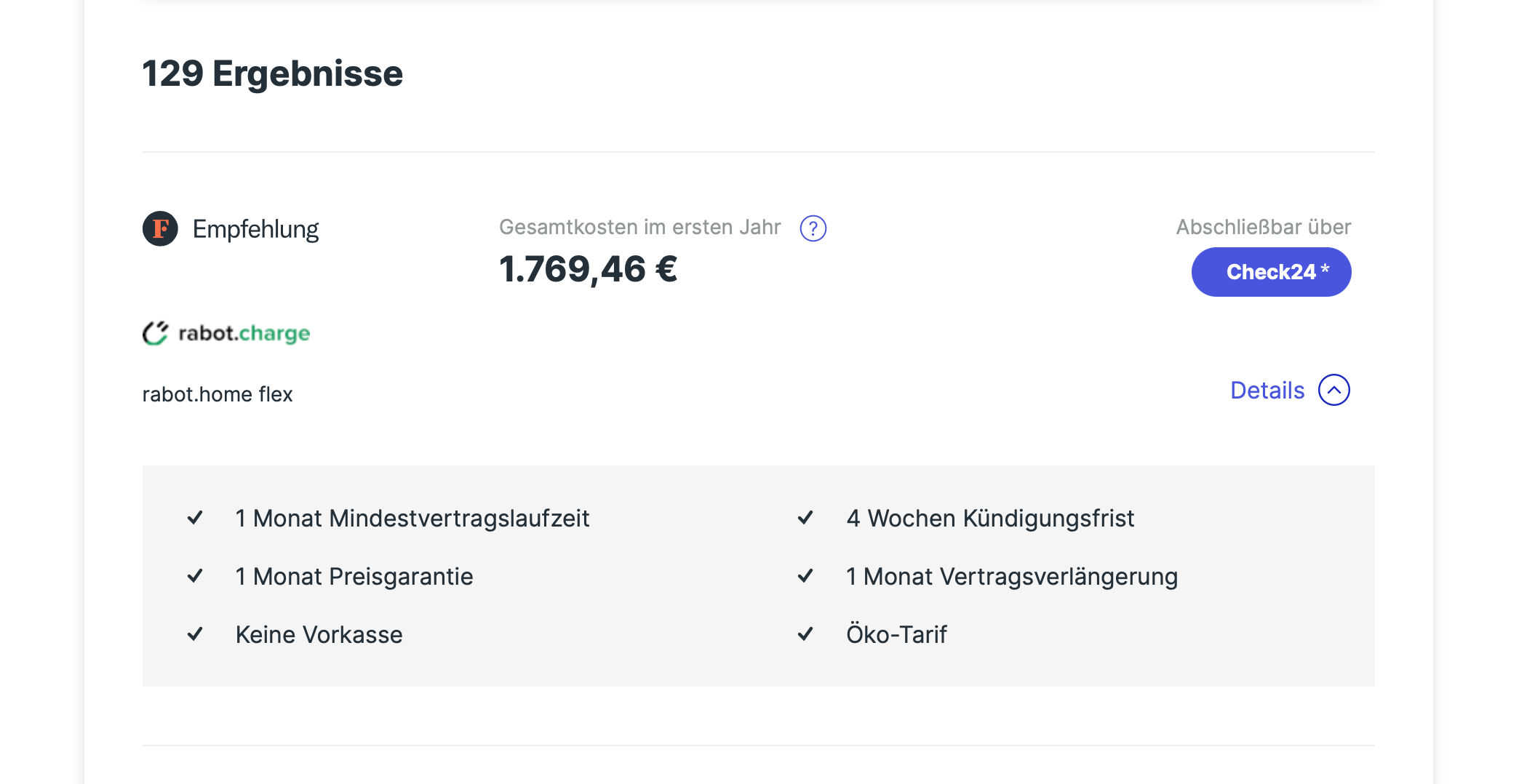Click the "Gesamtkosten im ersten Jahr" label
Image resolution: width=1519 pixels, height=784 pixels.
pyautogui.click(x=639, y=227)
